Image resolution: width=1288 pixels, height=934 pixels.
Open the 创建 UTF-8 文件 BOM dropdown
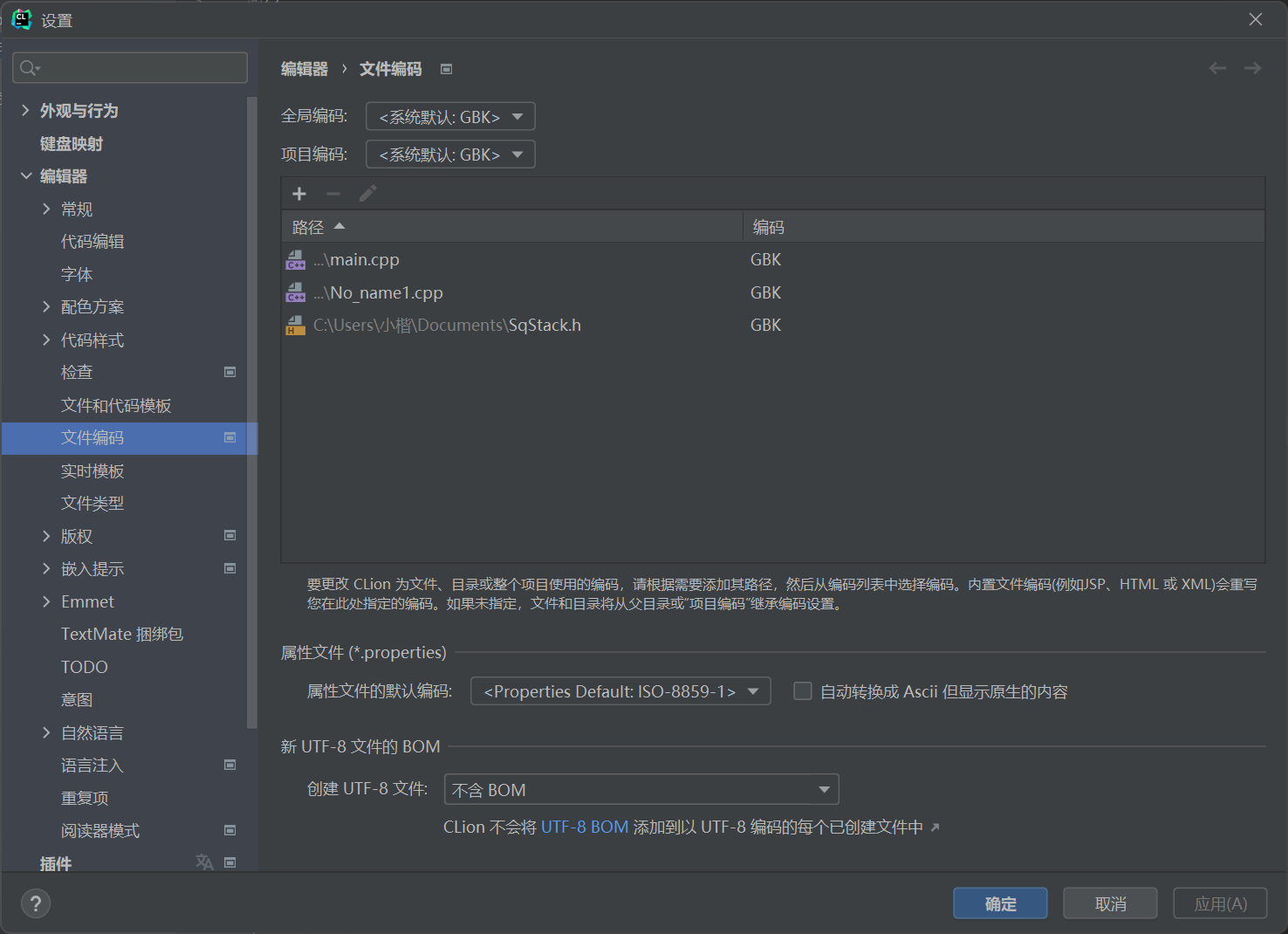(x=641, y=789)
